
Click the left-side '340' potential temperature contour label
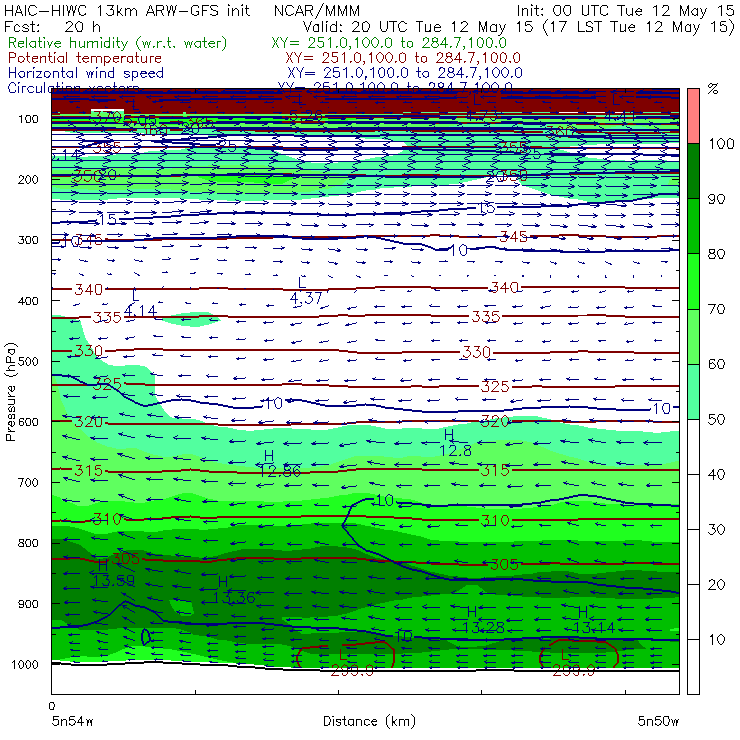coord(88,289)
